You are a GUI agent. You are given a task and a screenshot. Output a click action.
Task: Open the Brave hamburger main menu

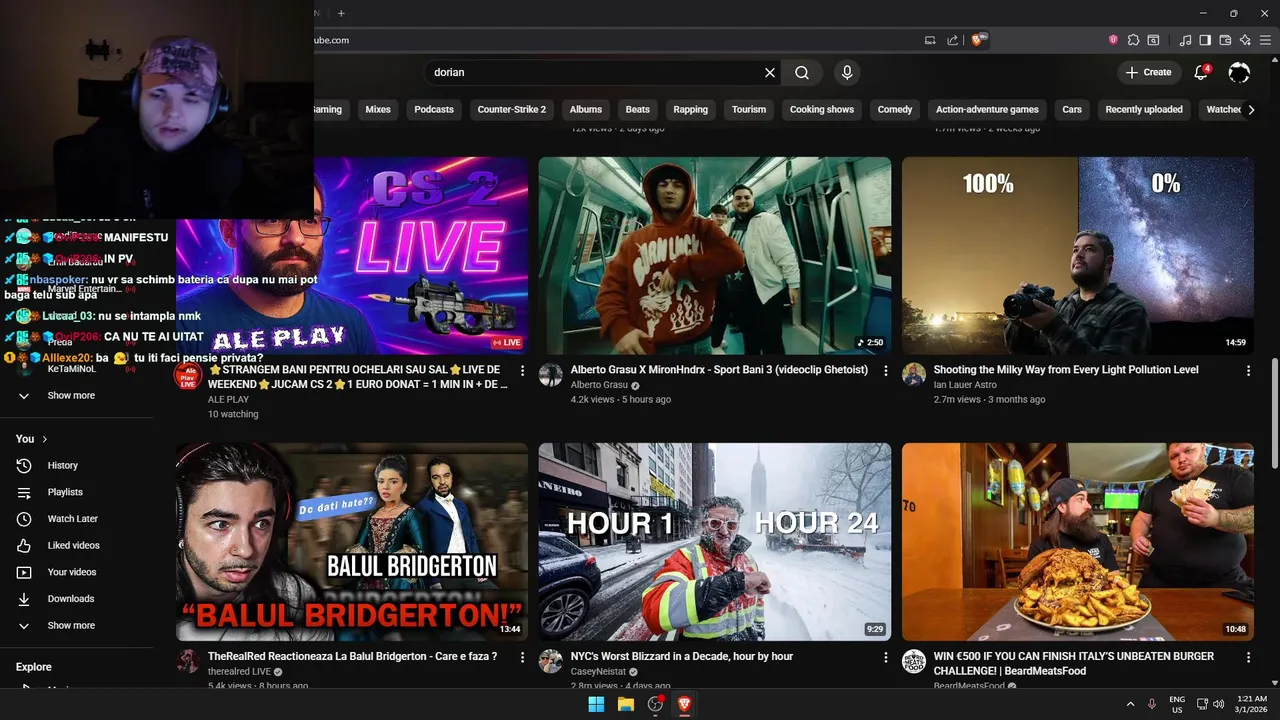point(1266,40)
